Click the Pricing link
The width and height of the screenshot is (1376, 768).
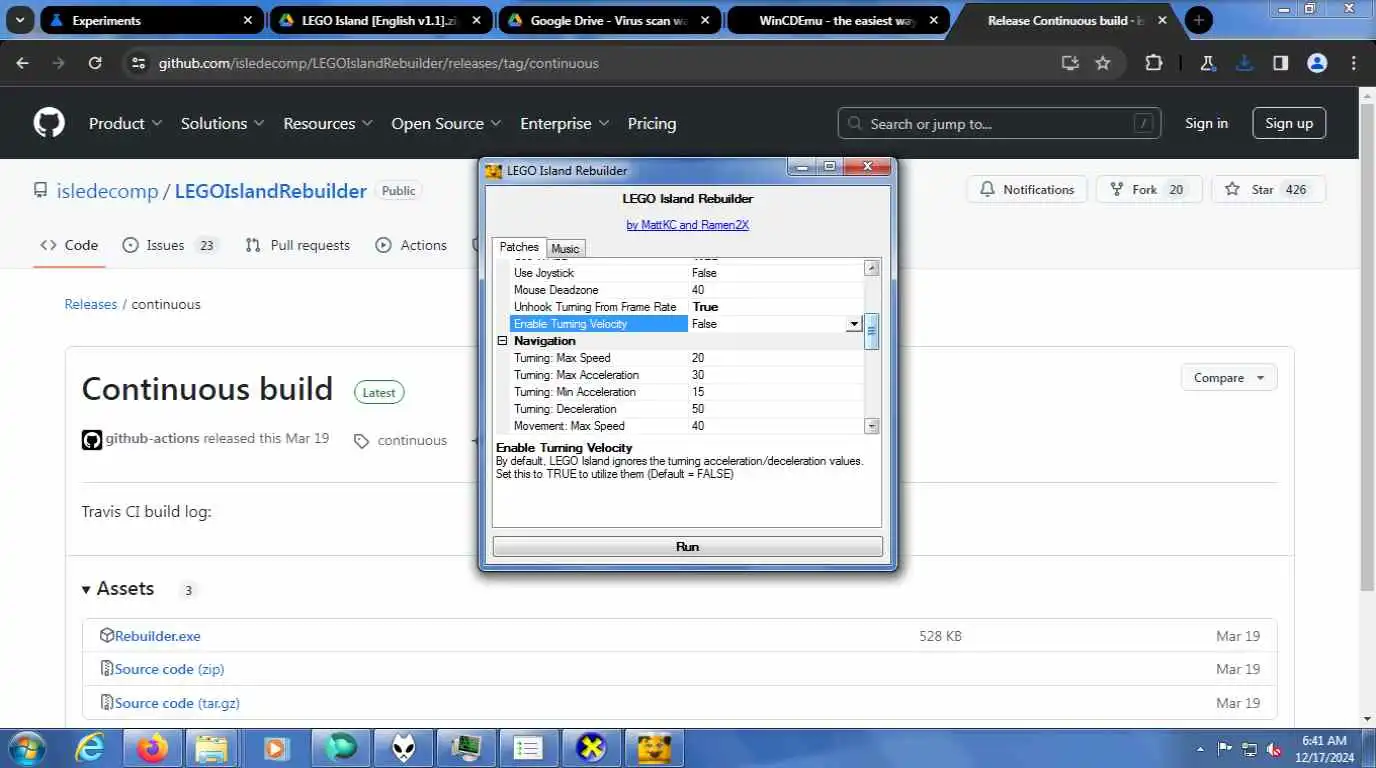pyautogui.click(x=652, y=123)
